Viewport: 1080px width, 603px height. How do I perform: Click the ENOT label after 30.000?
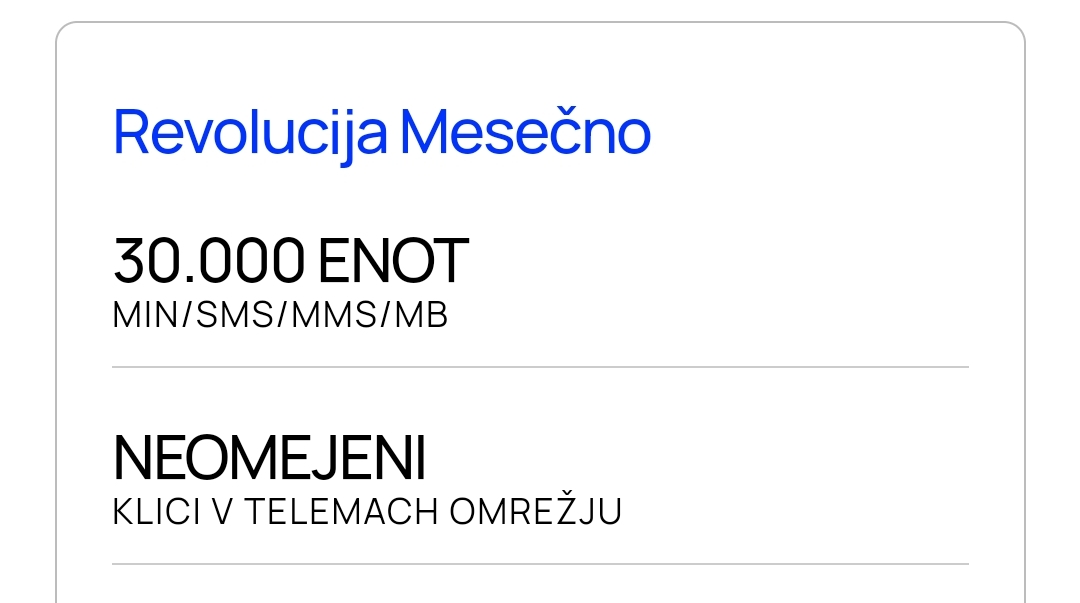click(393, 260)
